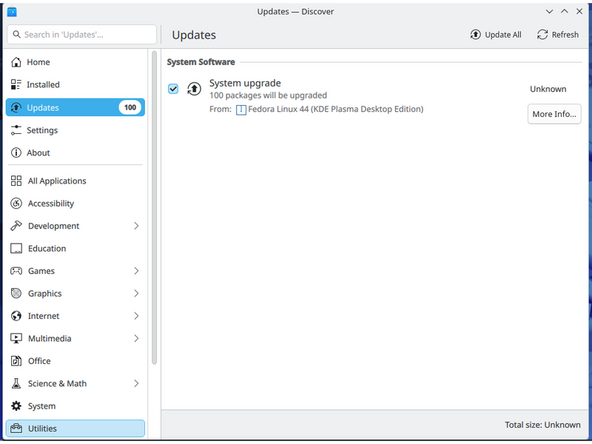Click the Installed list icon
This screenshot has width=592, height=444.
point(16,85)
